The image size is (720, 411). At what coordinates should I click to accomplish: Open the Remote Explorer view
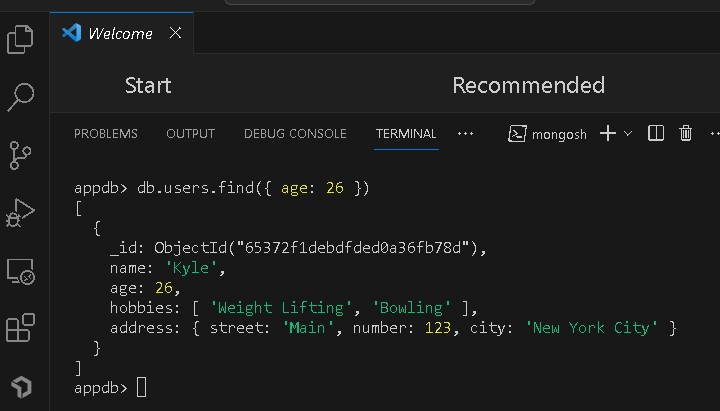point(20,270)
